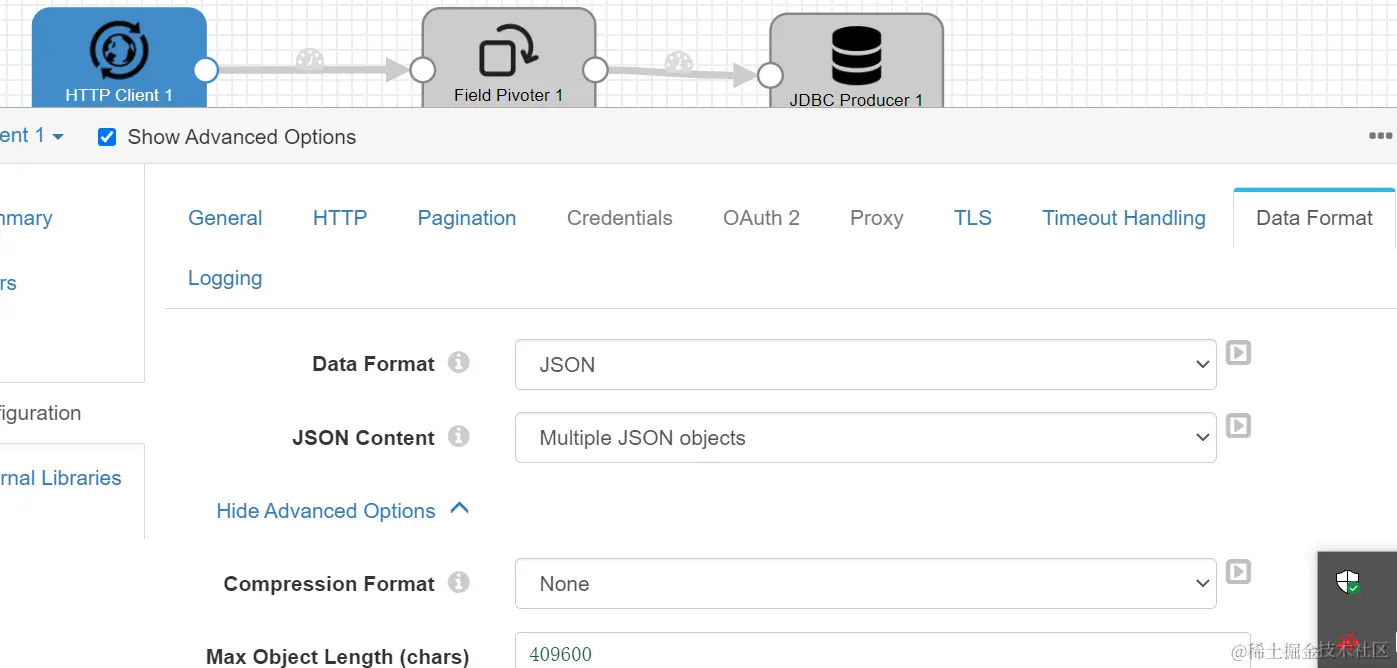Switch to the Pagination tab
The width and height of the screenshot is (1397, 668).
467,218
